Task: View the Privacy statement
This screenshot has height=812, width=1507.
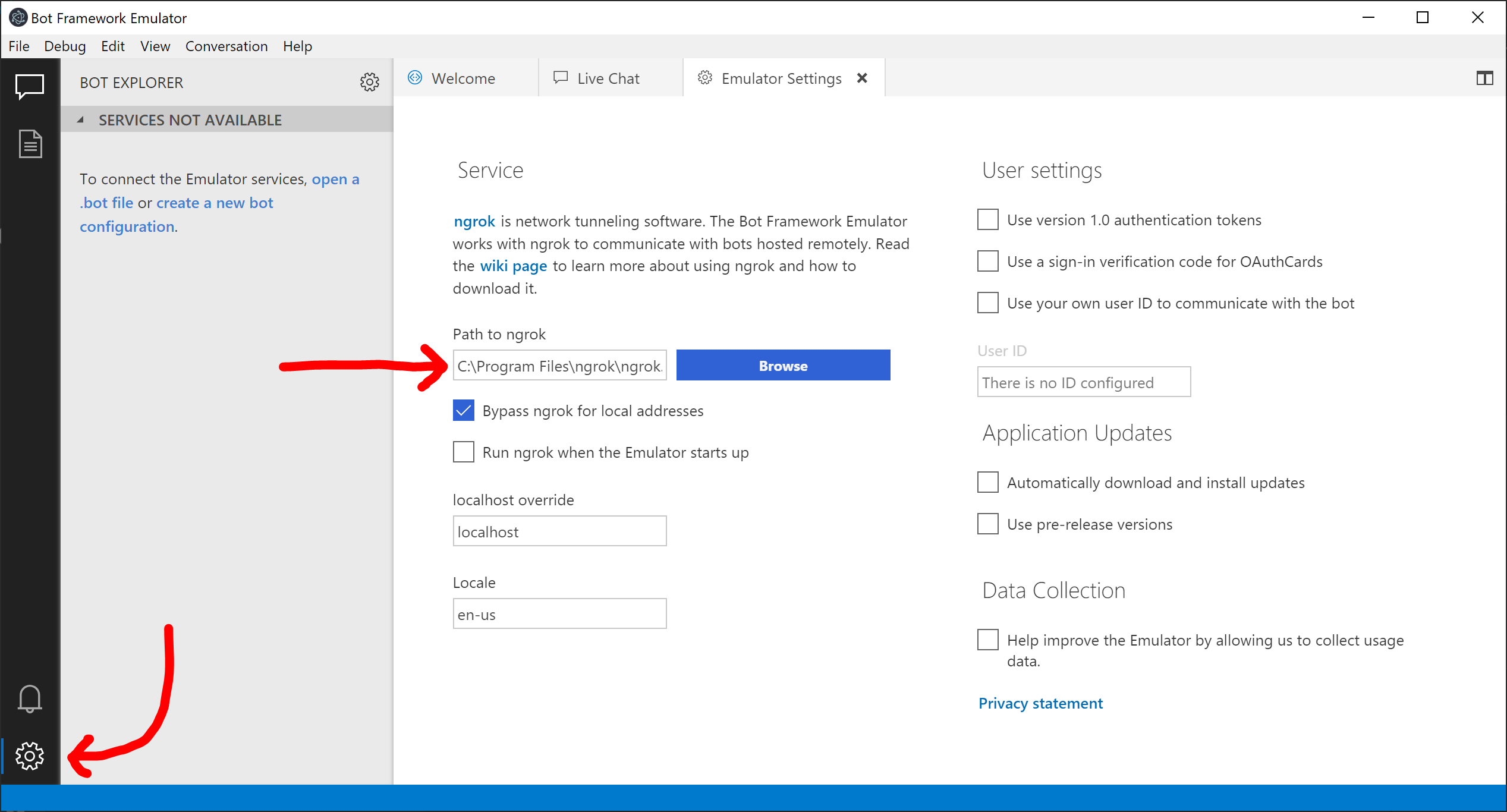Action: click(1040, 703)
